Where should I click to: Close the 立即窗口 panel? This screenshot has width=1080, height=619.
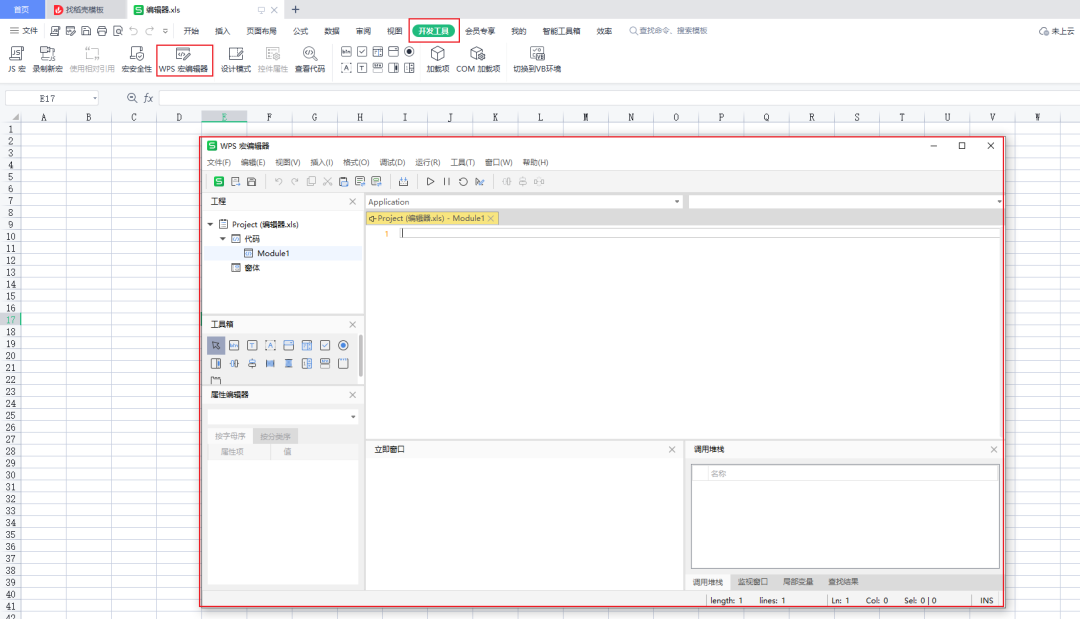pos(672,449)
